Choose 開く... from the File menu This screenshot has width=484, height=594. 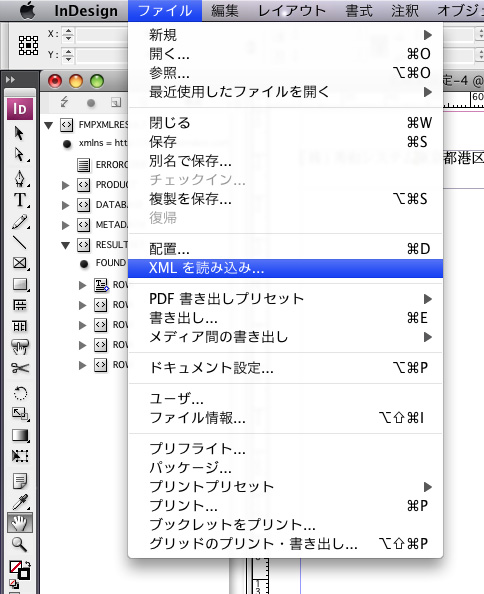[x=286, y=54]
